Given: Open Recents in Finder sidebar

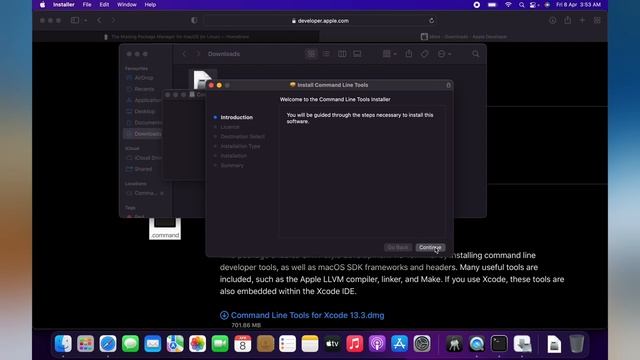Looking at the screenshot, I should coord(144,89).
